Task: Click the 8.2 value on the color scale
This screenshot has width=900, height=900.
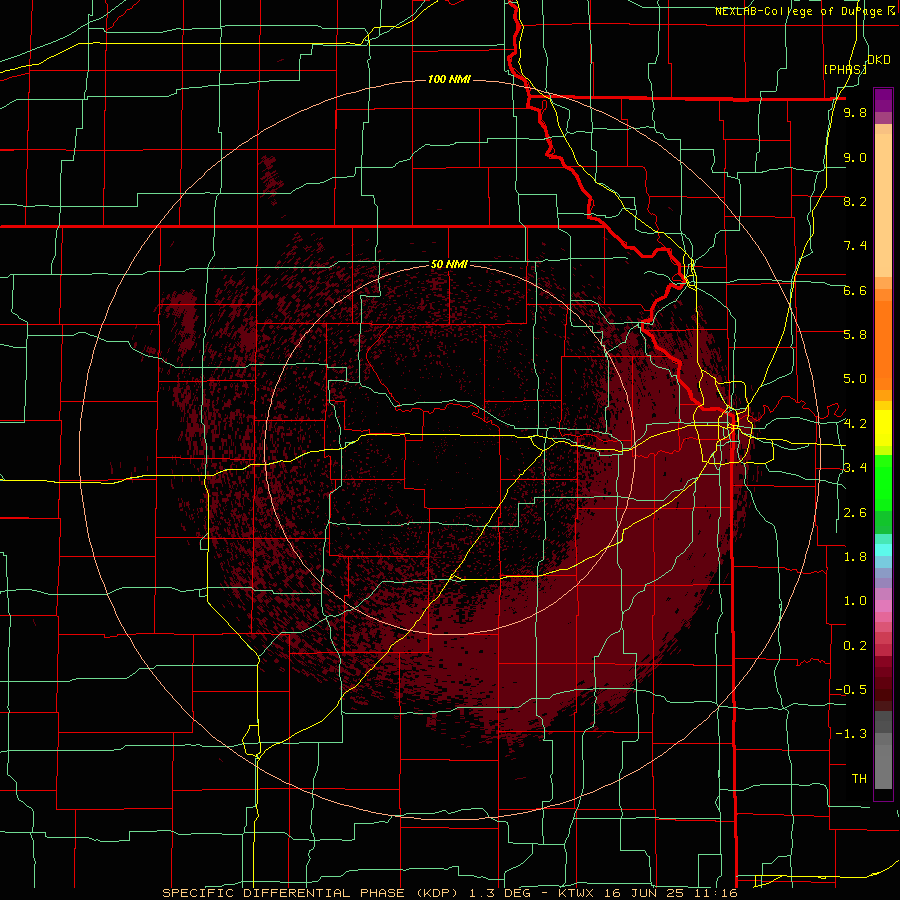Action: point(855,201)
